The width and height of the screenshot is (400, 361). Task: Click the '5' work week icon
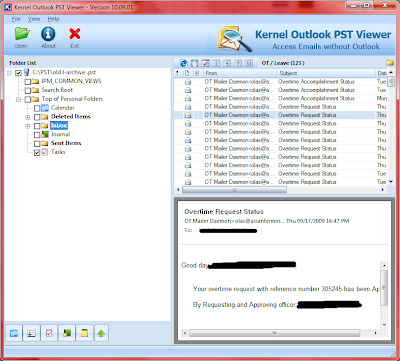pos(227,63)
